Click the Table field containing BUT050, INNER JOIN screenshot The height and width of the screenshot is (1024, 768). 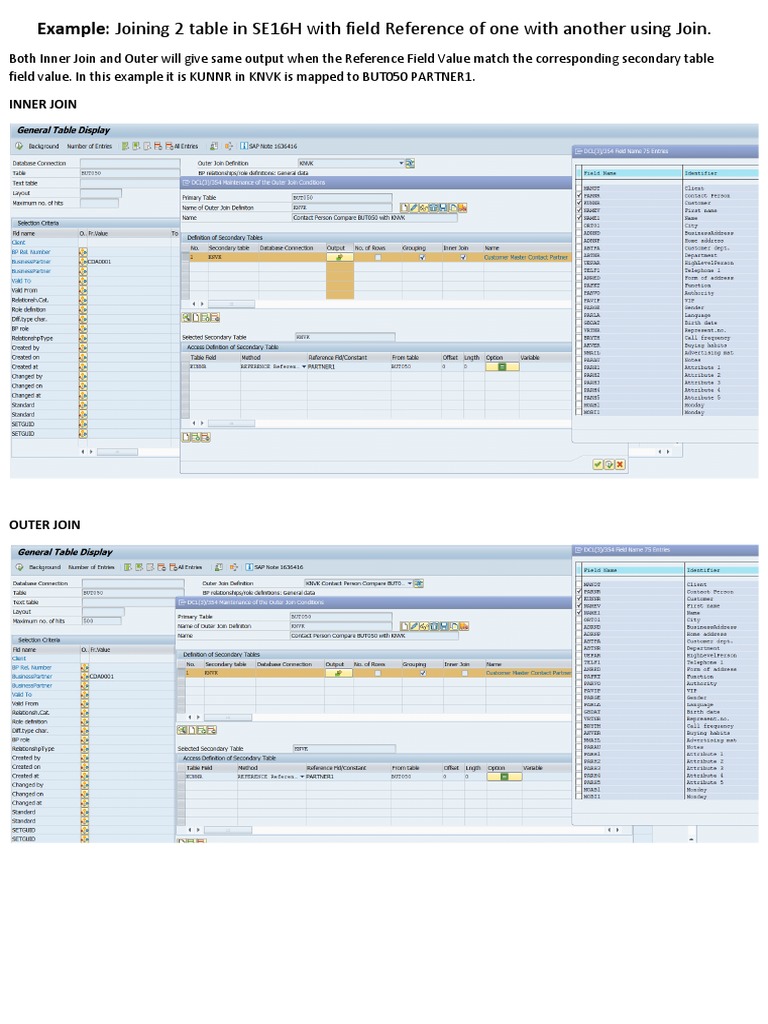130,173
